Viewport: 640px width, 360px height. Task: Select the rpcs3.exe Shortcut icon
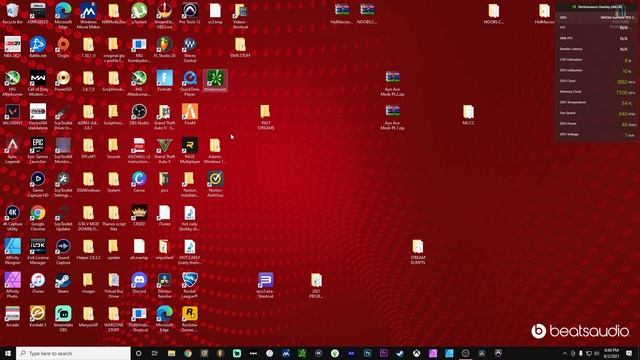tap(266, 285)
